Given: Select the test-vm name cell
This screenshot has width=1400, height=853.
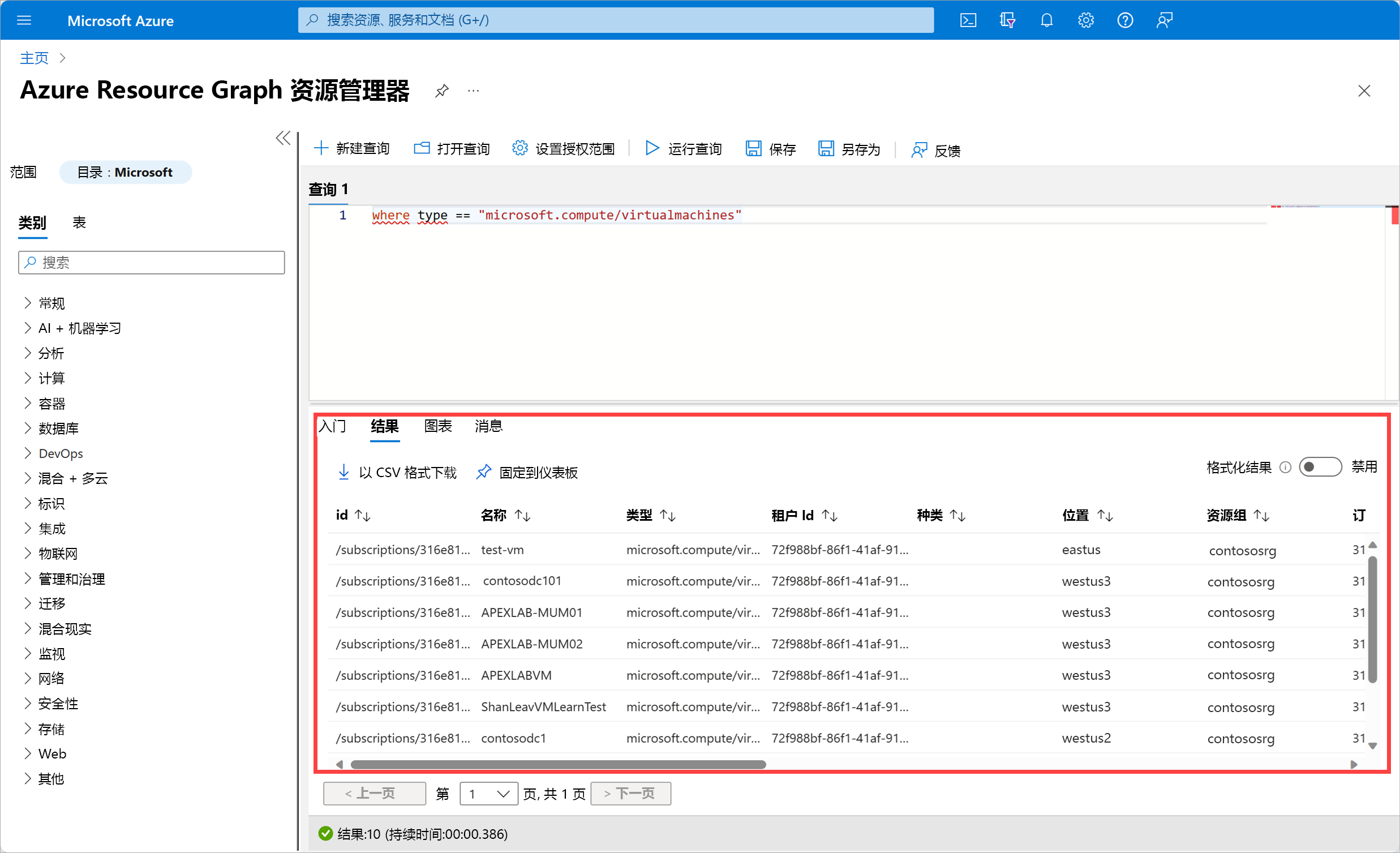Looking at the screenshot, I should (503, 550).
